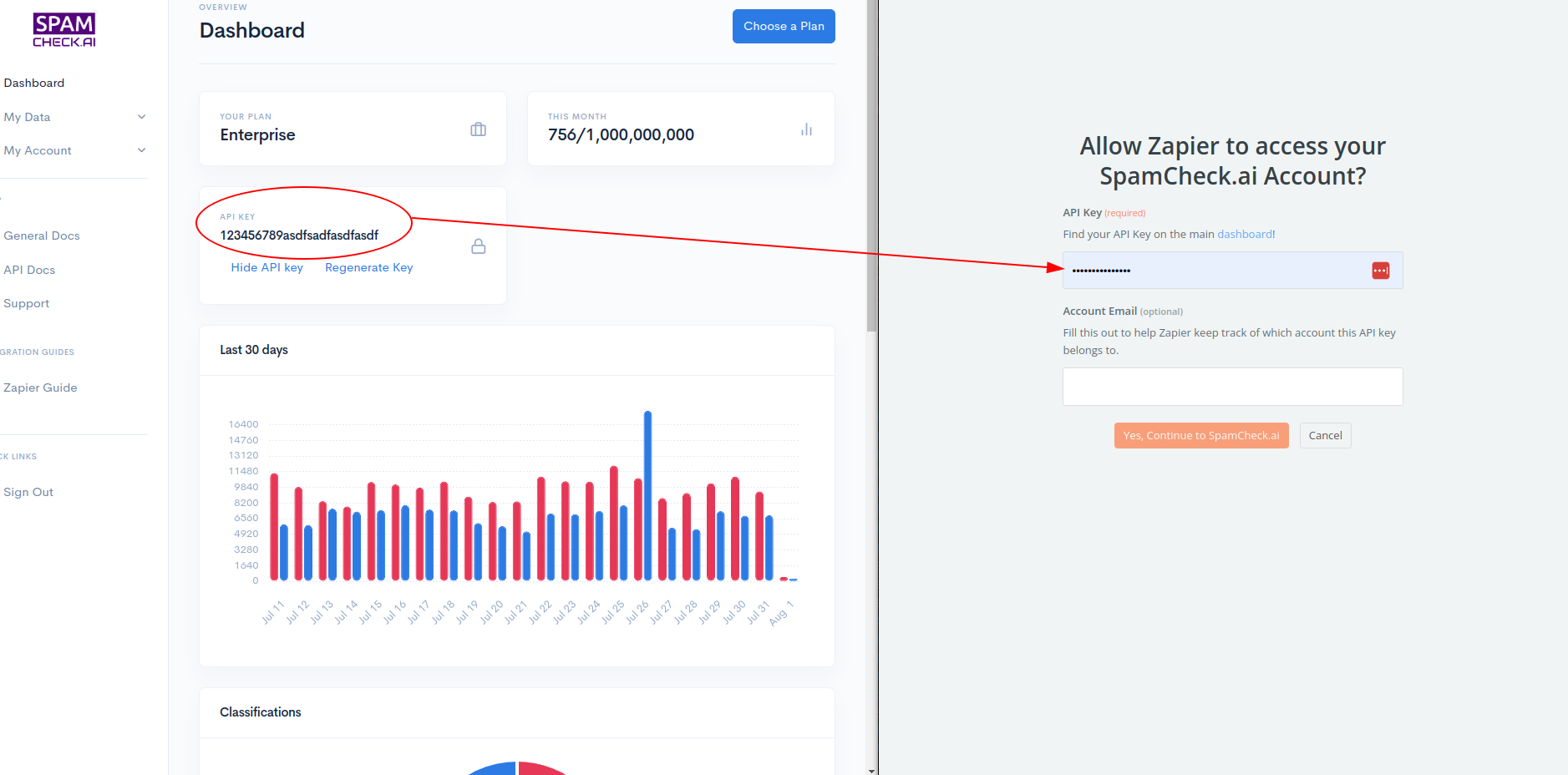The image size is (1568, 775).
Task: Click the tall blue Jul 26 bar in chart
Action: [647, 495]
